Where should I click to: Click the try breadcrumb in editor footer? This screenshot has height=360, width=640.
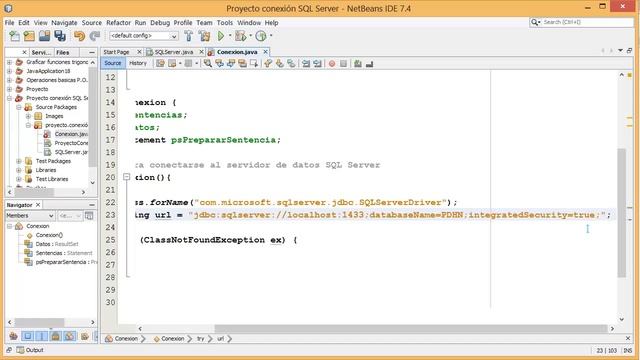(200, 338)
